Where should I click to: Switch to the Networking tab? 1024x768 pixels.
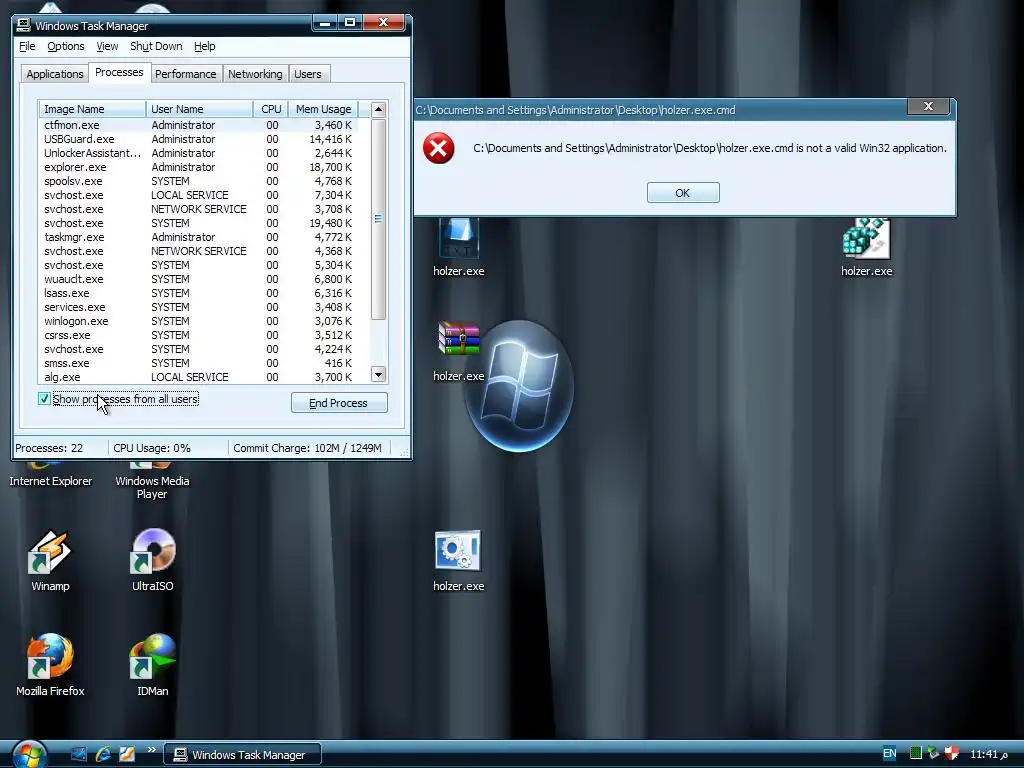[255, 74]
